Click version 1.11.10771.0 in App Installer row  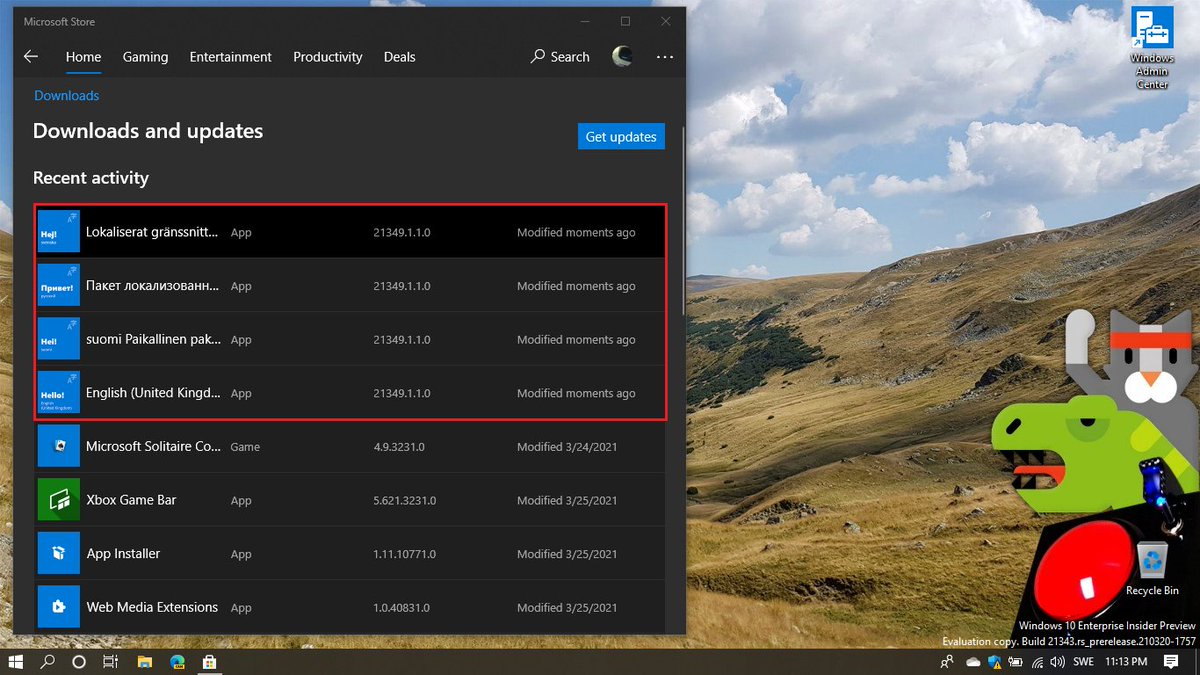[x=404, y=554]
